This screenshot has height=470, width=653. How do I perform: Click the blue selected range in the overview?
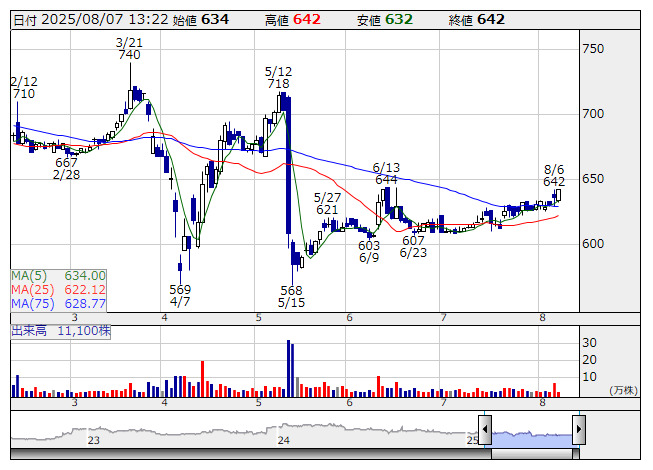pyautogui.click(x=532, y=439)
